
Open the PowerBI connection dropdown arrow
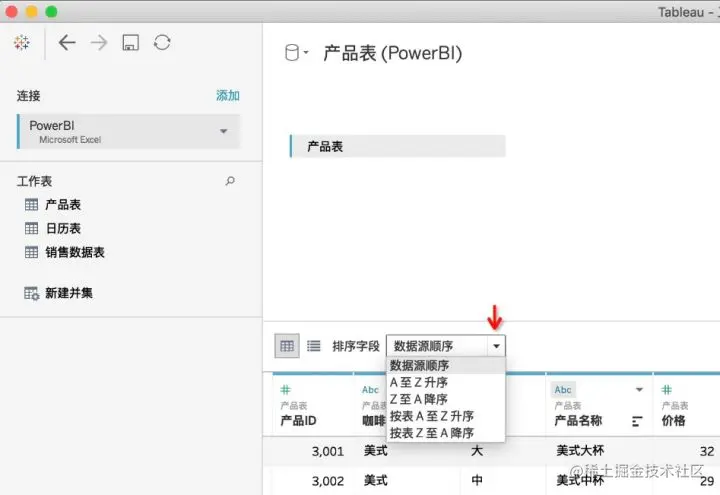pos(224,131)
